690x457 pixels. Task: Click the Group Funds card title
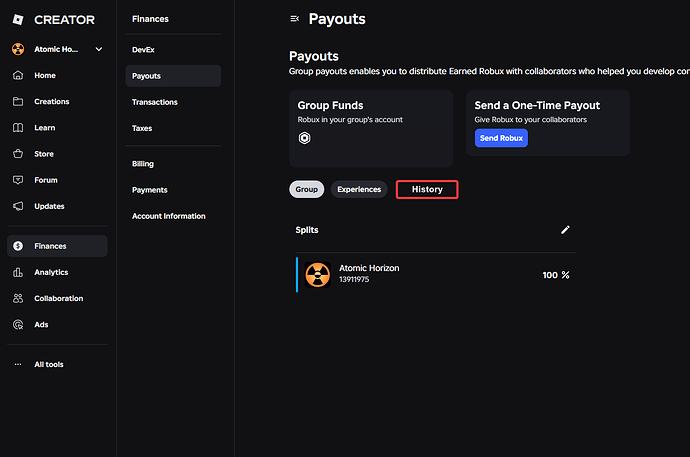point(330,105)
